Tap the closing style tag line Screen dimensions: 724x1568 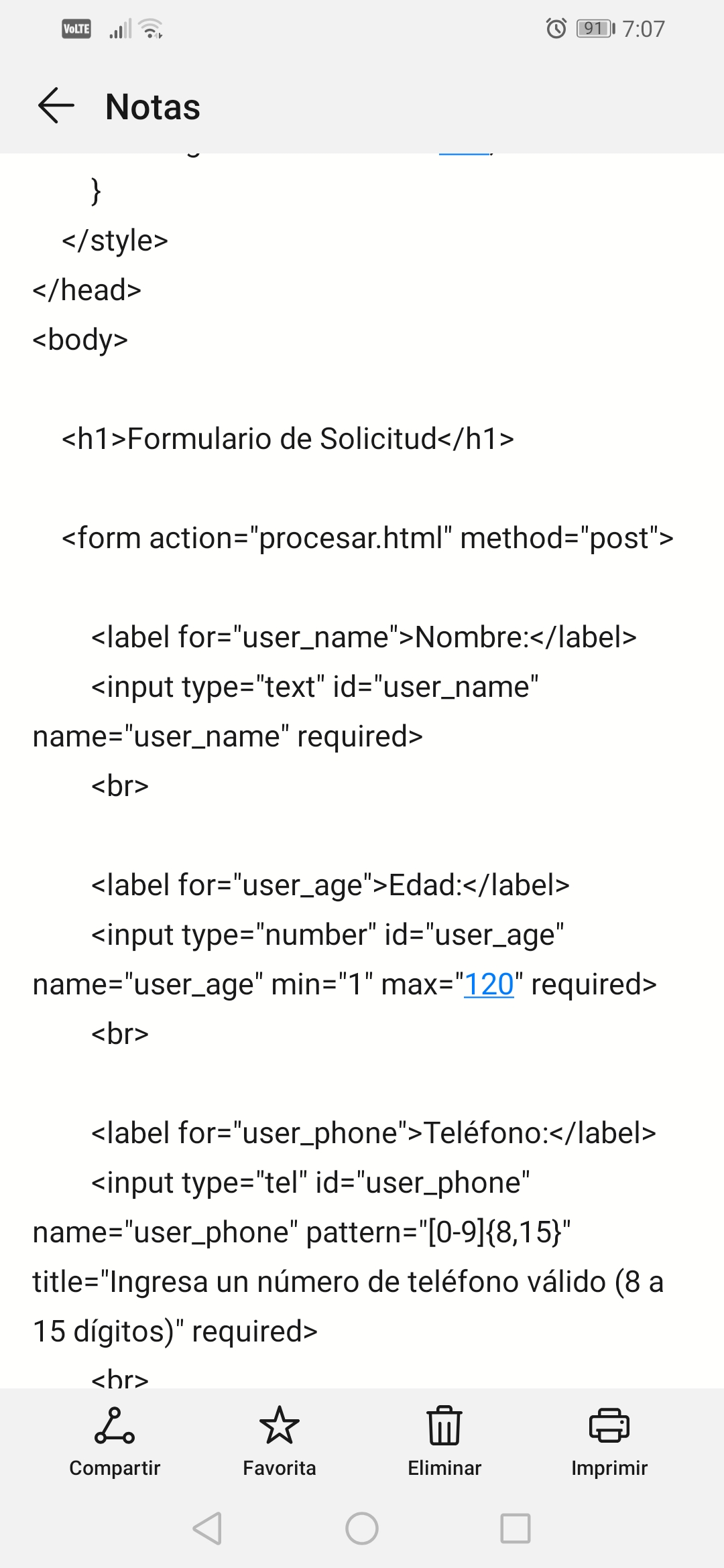[115, 241]
